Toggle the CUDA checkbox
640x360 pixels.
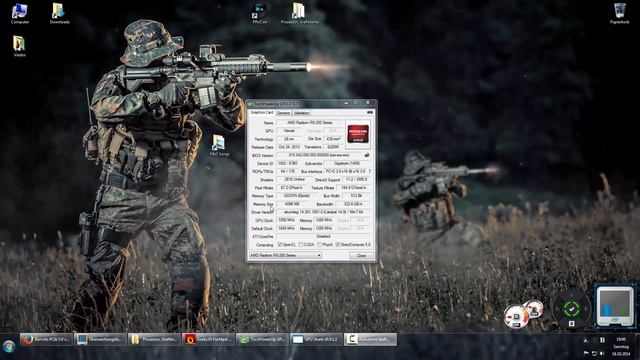pos(301,244)
